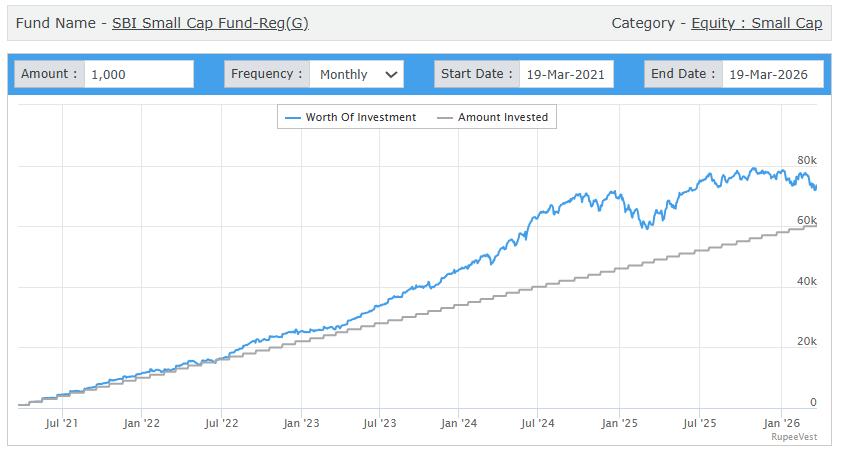The height and width of the screenshot is (454, 842).
Task: Click the Jan '26 x-axis label
Action: point(781,423)
